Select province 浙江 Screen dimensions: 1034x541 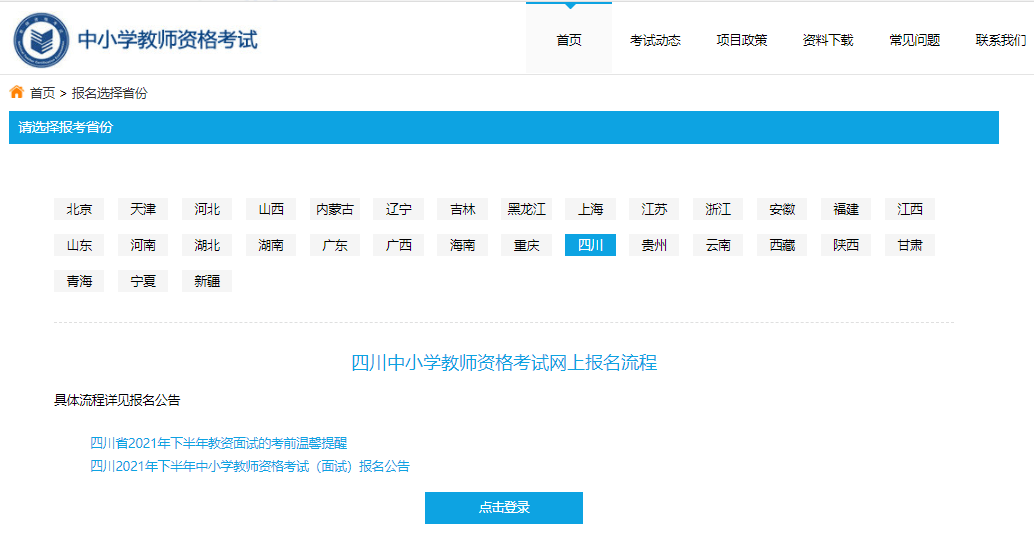(x=718, y=209)
